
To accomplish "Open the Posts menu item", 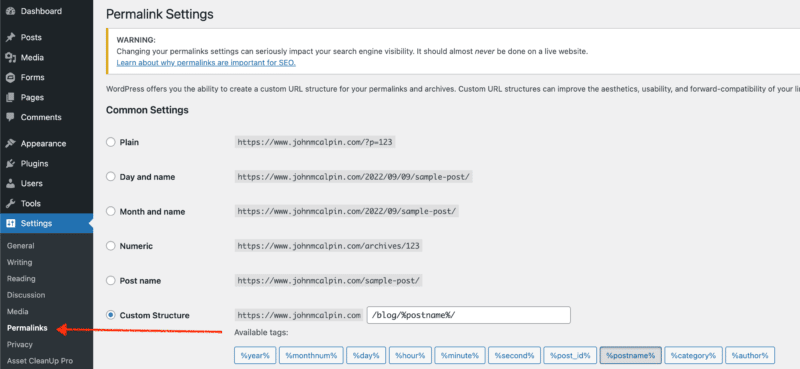I will point(31,37).
